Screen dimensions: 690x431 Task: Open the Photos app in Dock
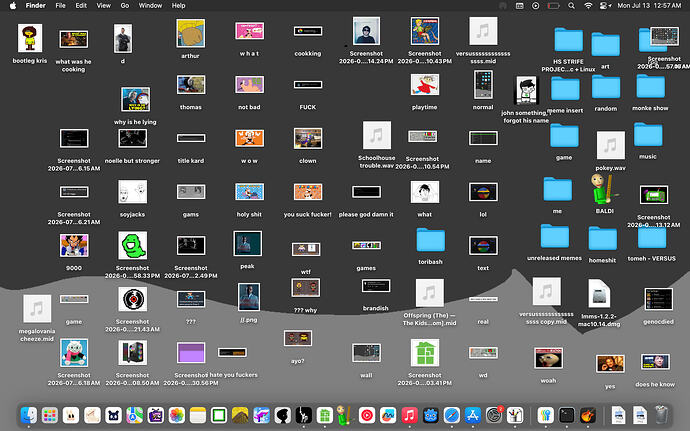point(177,415)
